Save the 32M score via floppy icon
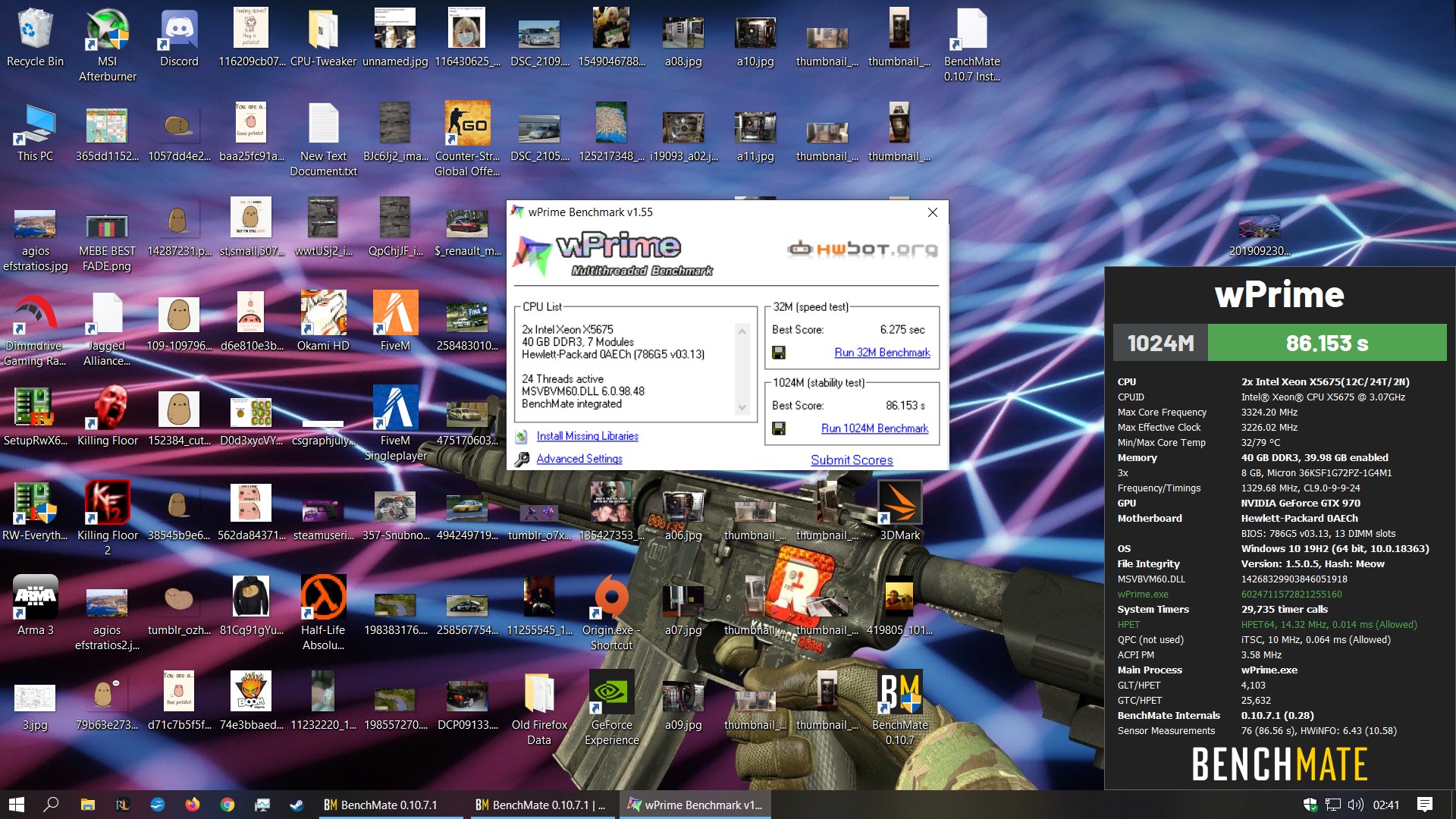This screenshot has width=1456, height=819. tap(778, 353)
